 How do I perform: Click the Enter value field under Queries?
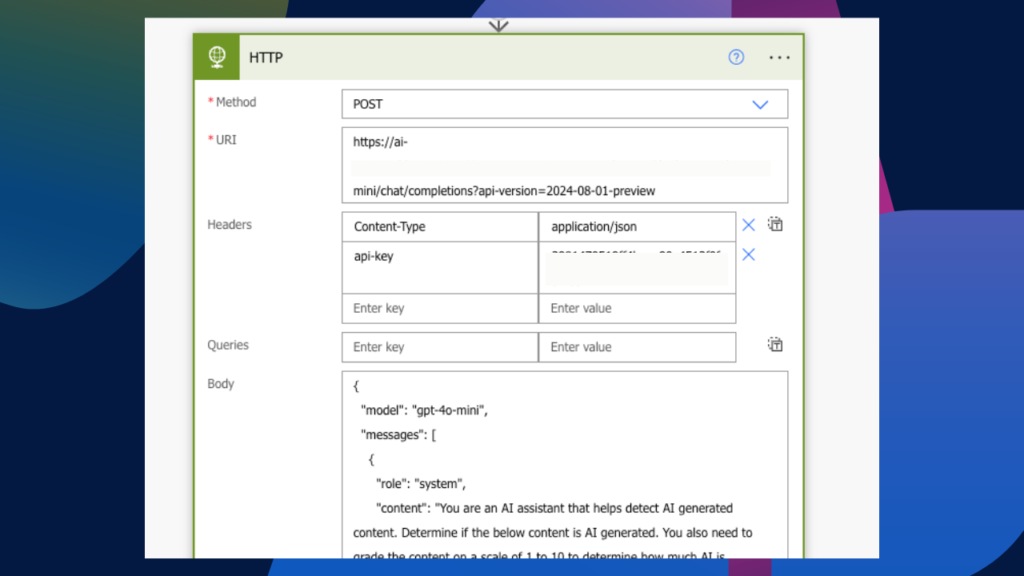tap(637, 347)
